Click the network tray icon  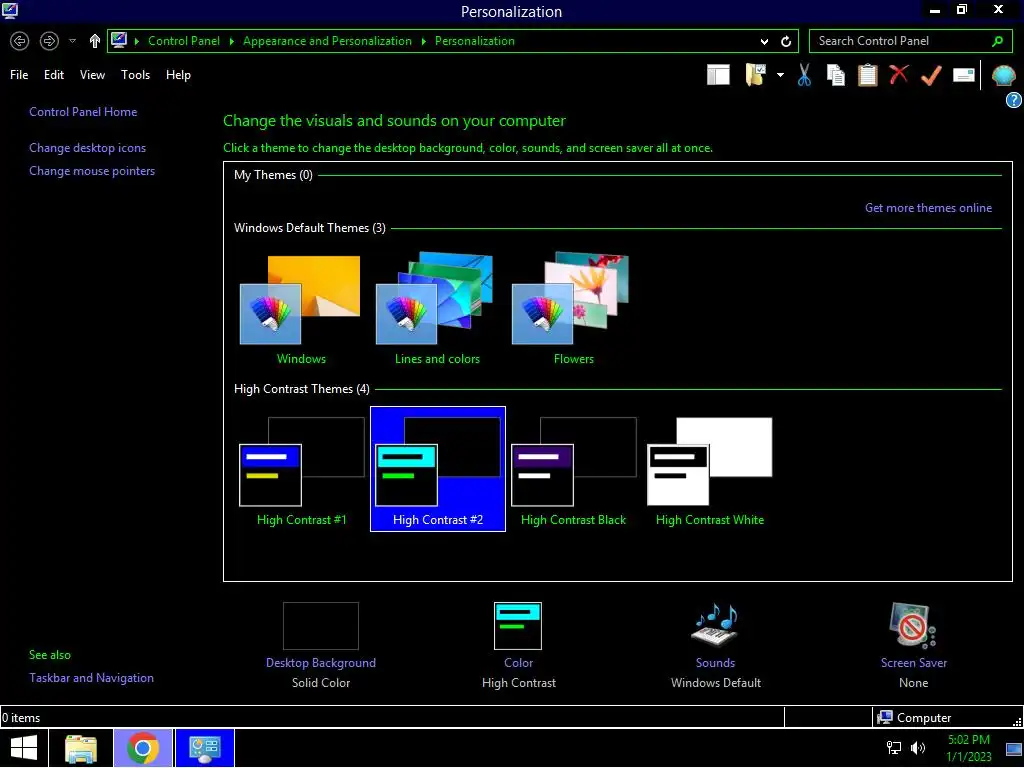tap(893, 748)
